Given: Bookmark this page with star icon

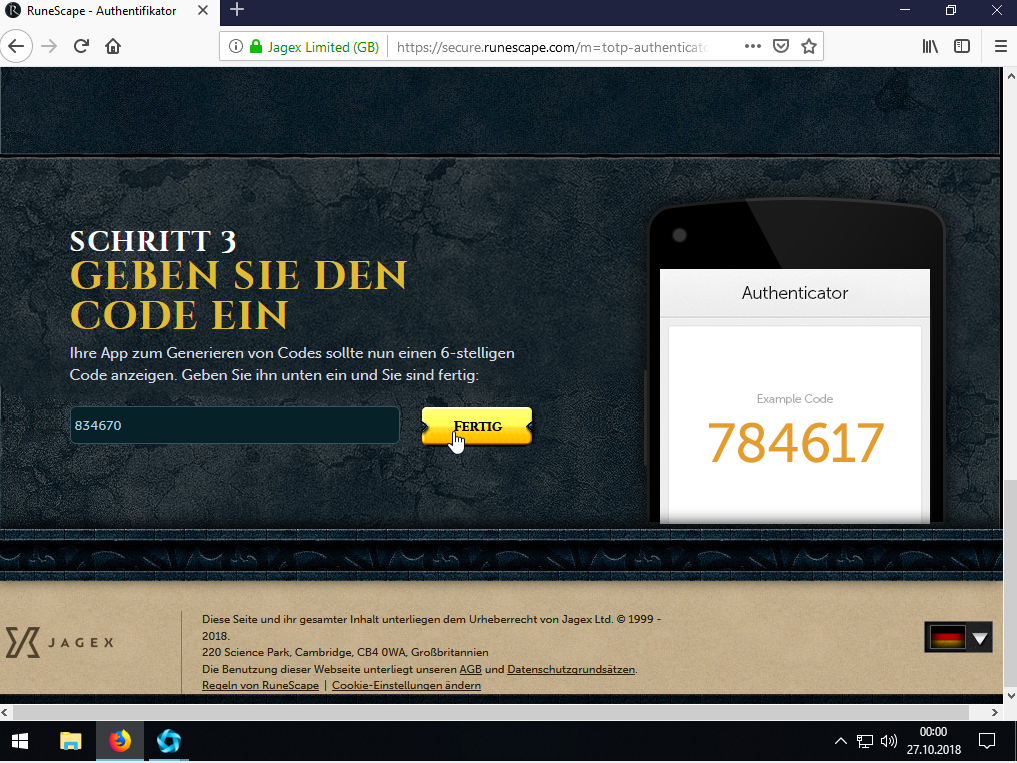Looking at the screenshot, I should point(809,46).
